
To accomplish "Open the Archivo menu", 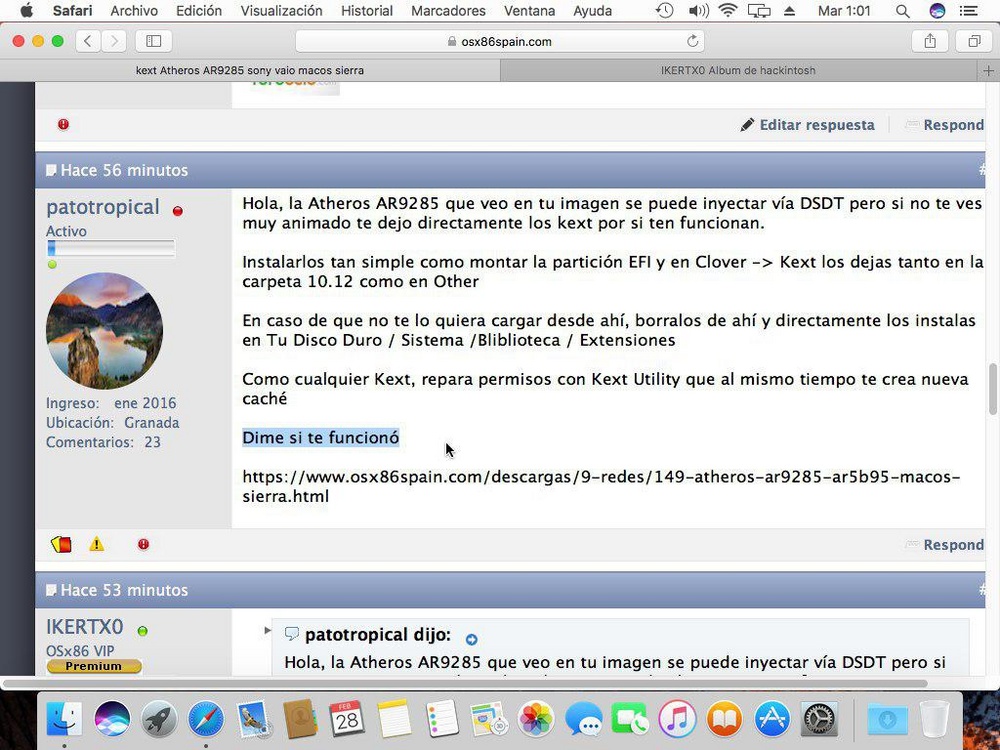I will point(134,11).
